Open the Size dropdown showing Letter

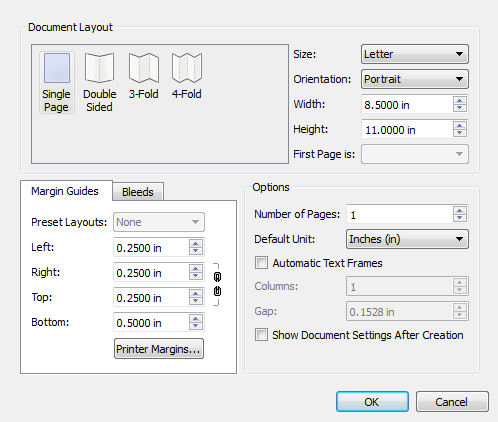(x=415, y=54)
